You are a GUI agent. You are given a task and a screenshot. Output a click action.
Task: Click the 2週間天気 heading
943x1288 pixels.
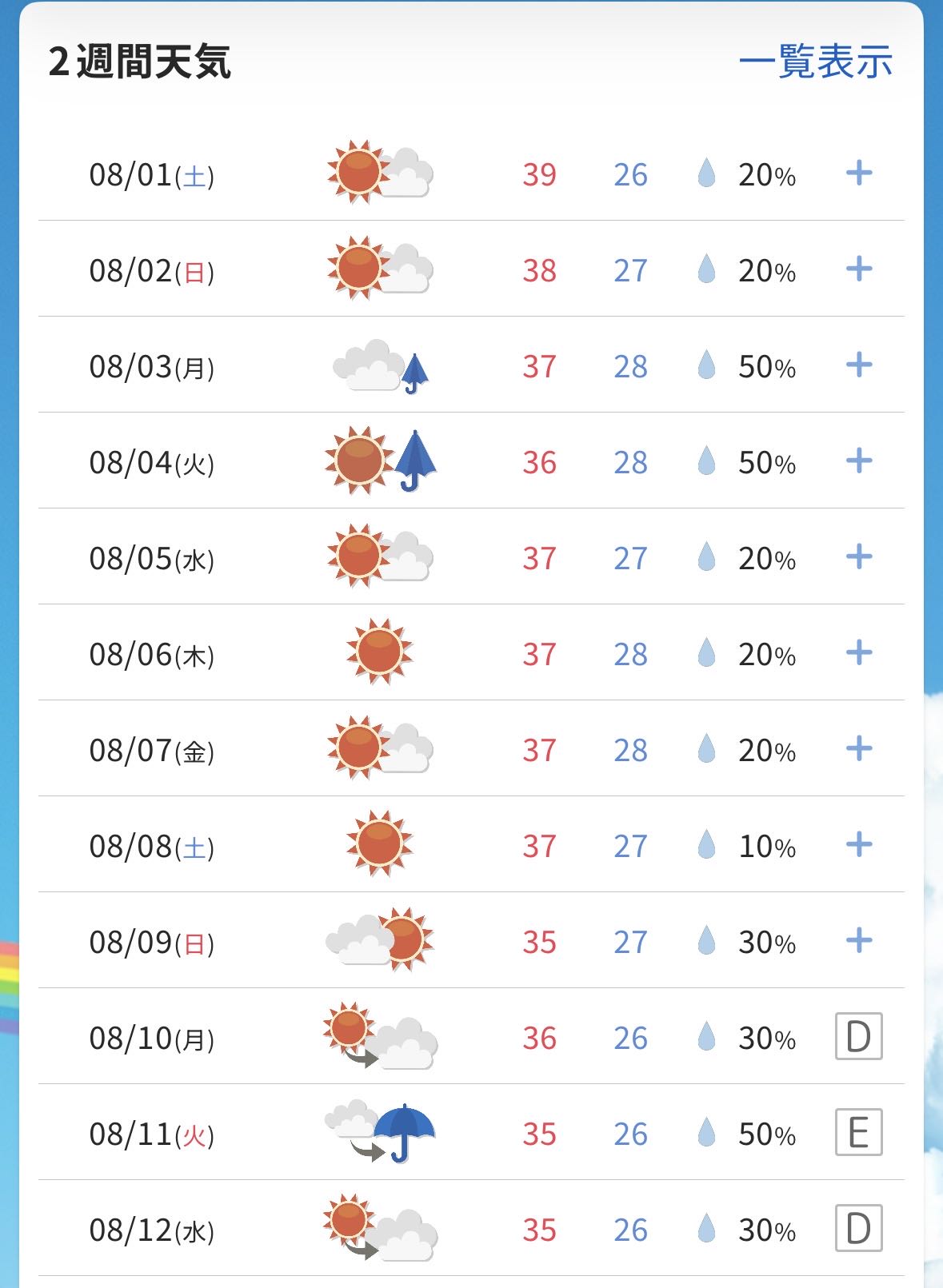tap(139, 62)
